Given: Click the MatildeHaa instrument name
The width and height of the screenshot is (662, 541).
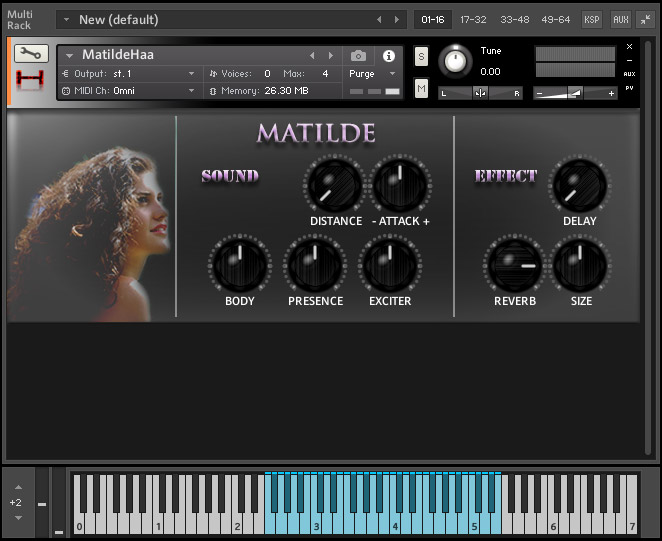Looking at the screenshot, I should coord(118,56).
